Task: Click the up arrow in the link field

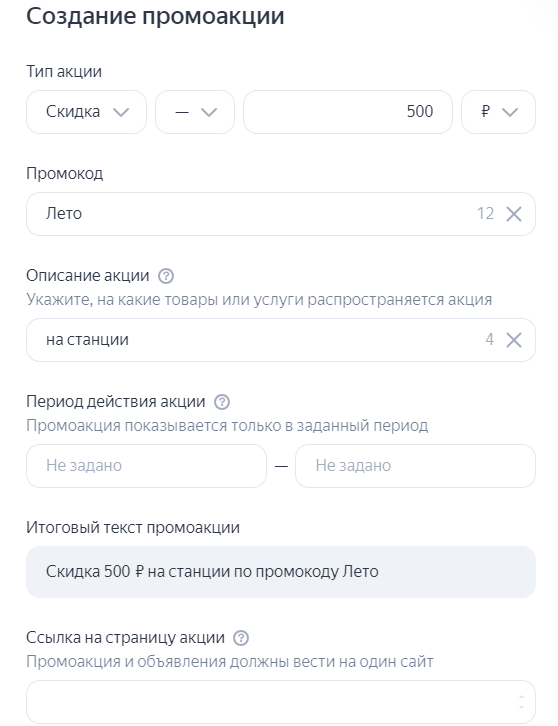Action: (x=521, y=696)
